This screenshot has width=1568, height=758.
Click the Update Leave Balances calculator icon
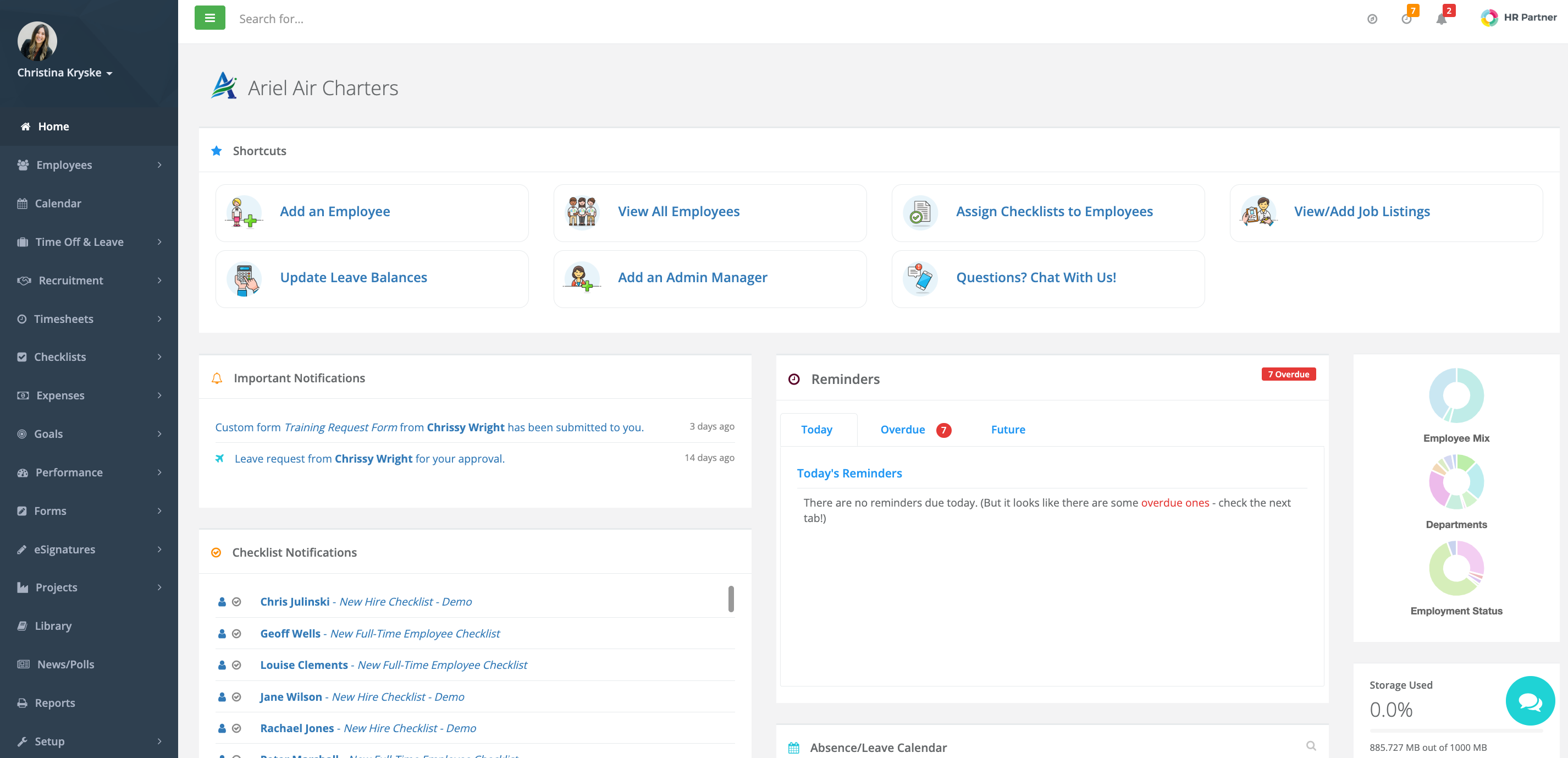[244, 278]
